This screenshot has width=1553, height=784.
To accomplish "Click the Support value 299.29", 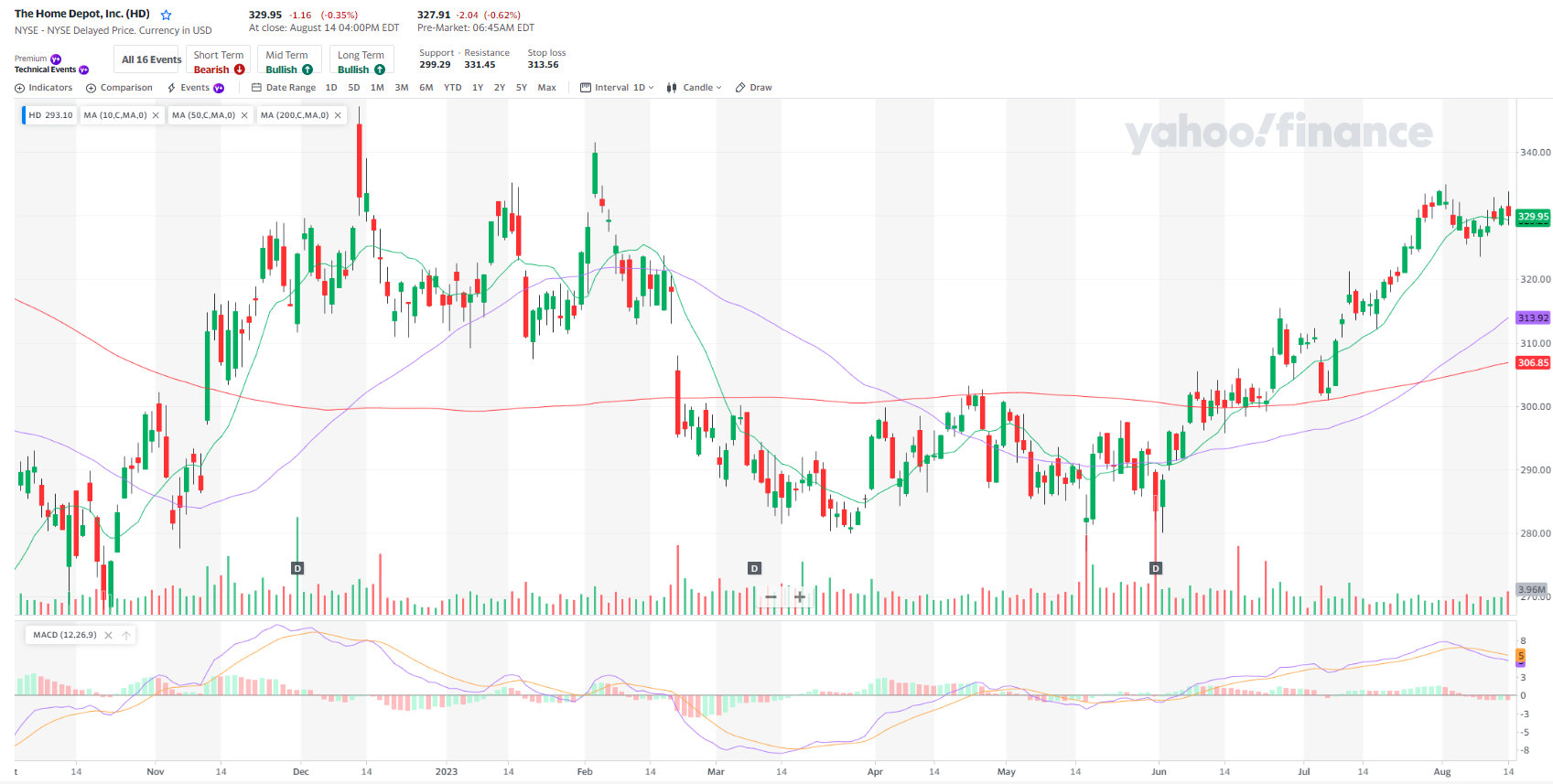I will [x=435, y=65].
